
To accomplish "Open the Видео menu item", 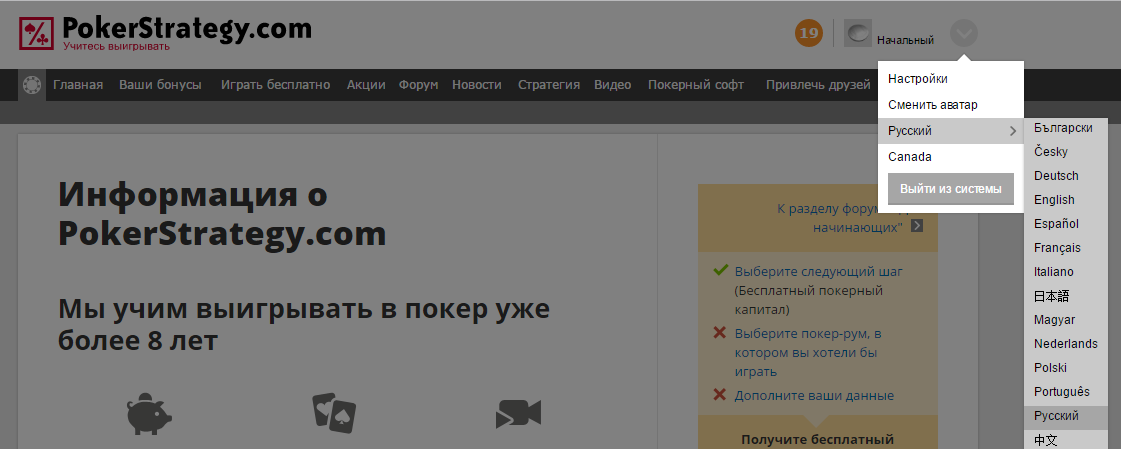I will point(613,84).
